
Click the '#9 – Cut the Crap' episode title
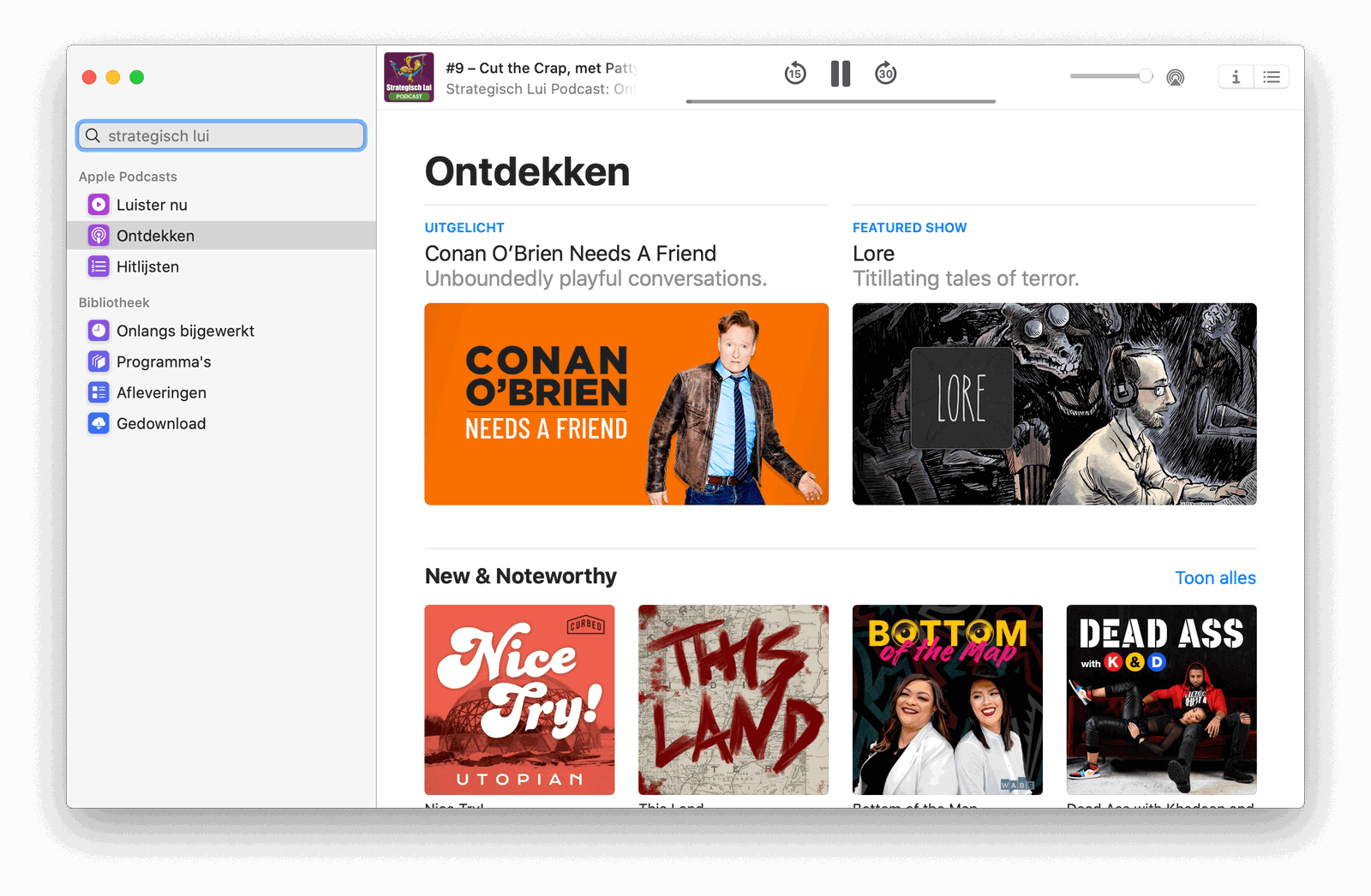pyautogui.click(x=542, y=68)
